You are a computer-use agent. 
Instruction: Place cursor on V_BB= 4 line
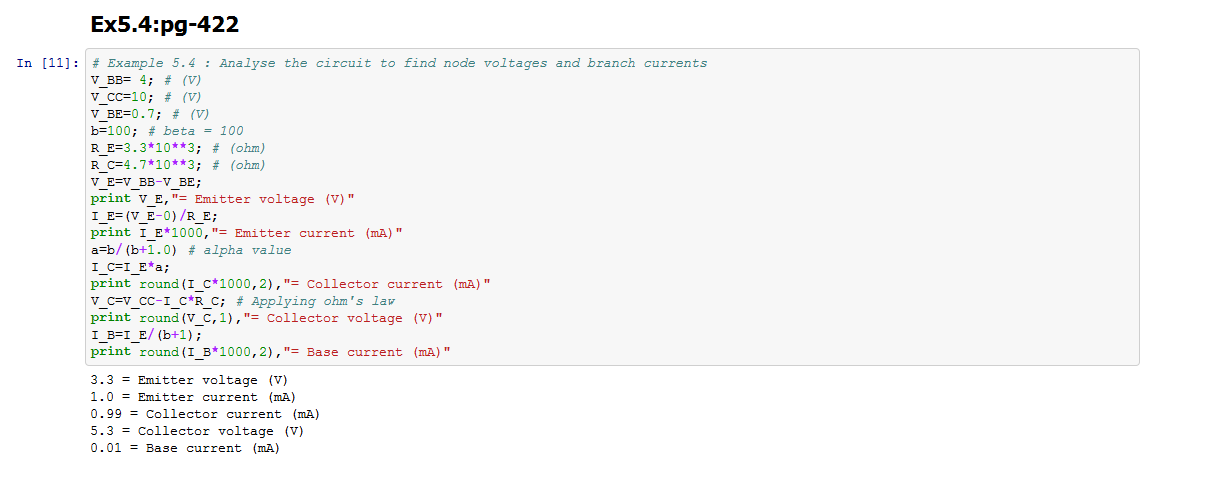(146, 80)
